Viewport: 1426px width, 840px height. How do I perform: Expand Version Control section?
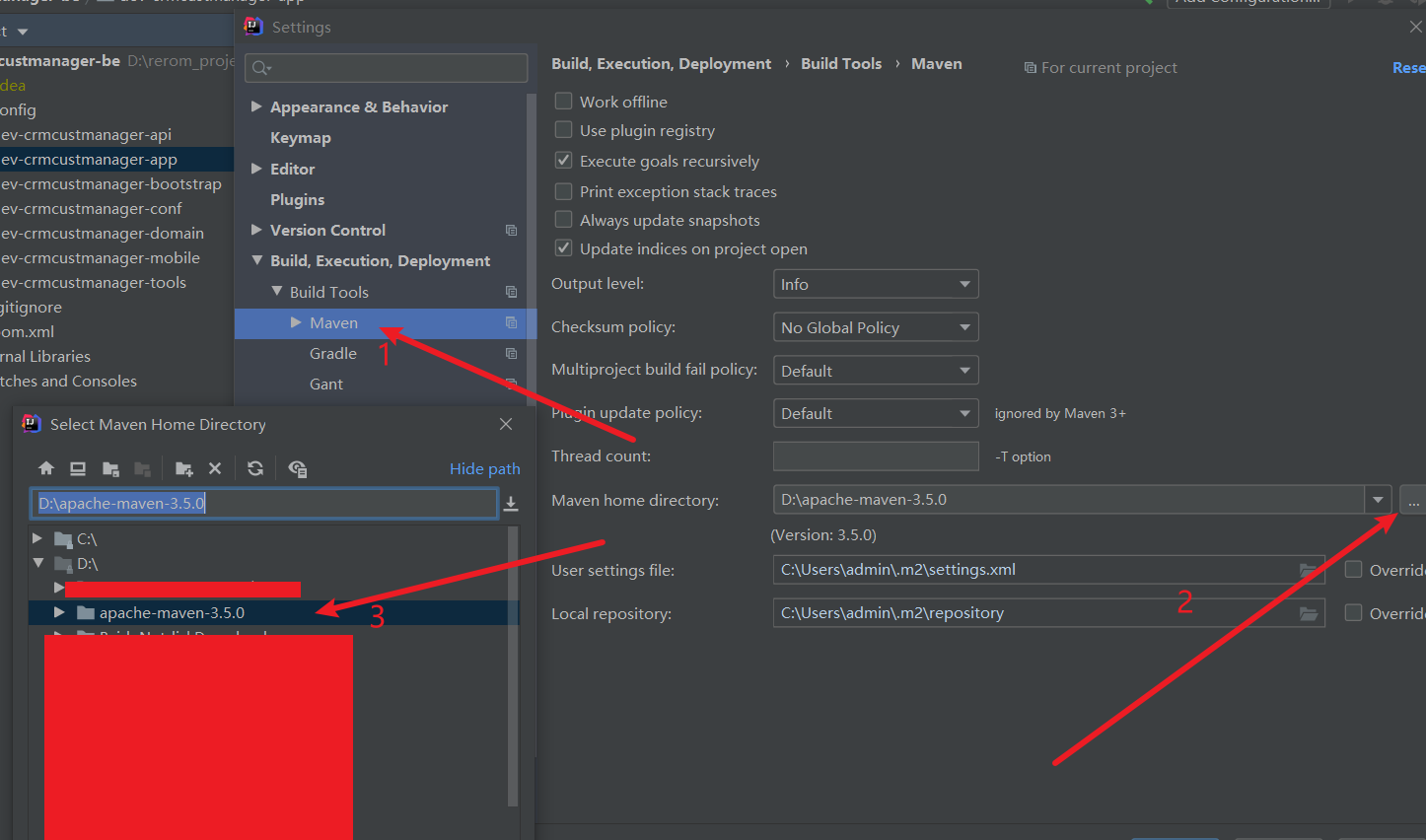[x=256, y=230]
